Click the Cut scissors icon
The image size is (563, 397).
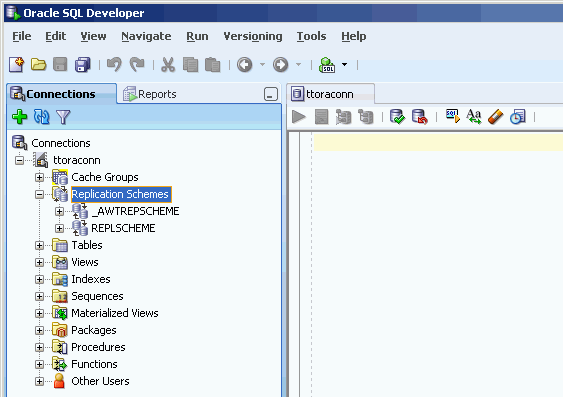pyautogui.click(x=168, y=65)
